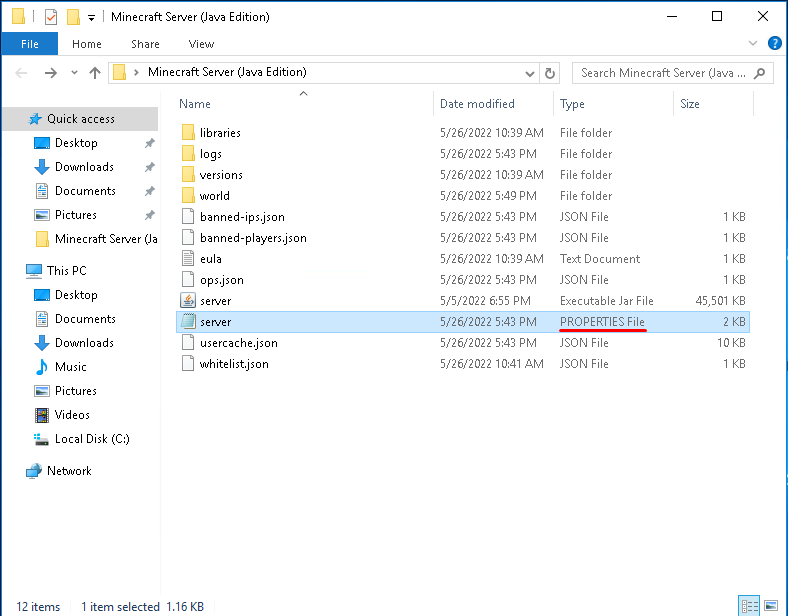Viewport: 788px width, 616px height.
Task: Click the '10 KB' size cell
Action: tap(731, 343)
